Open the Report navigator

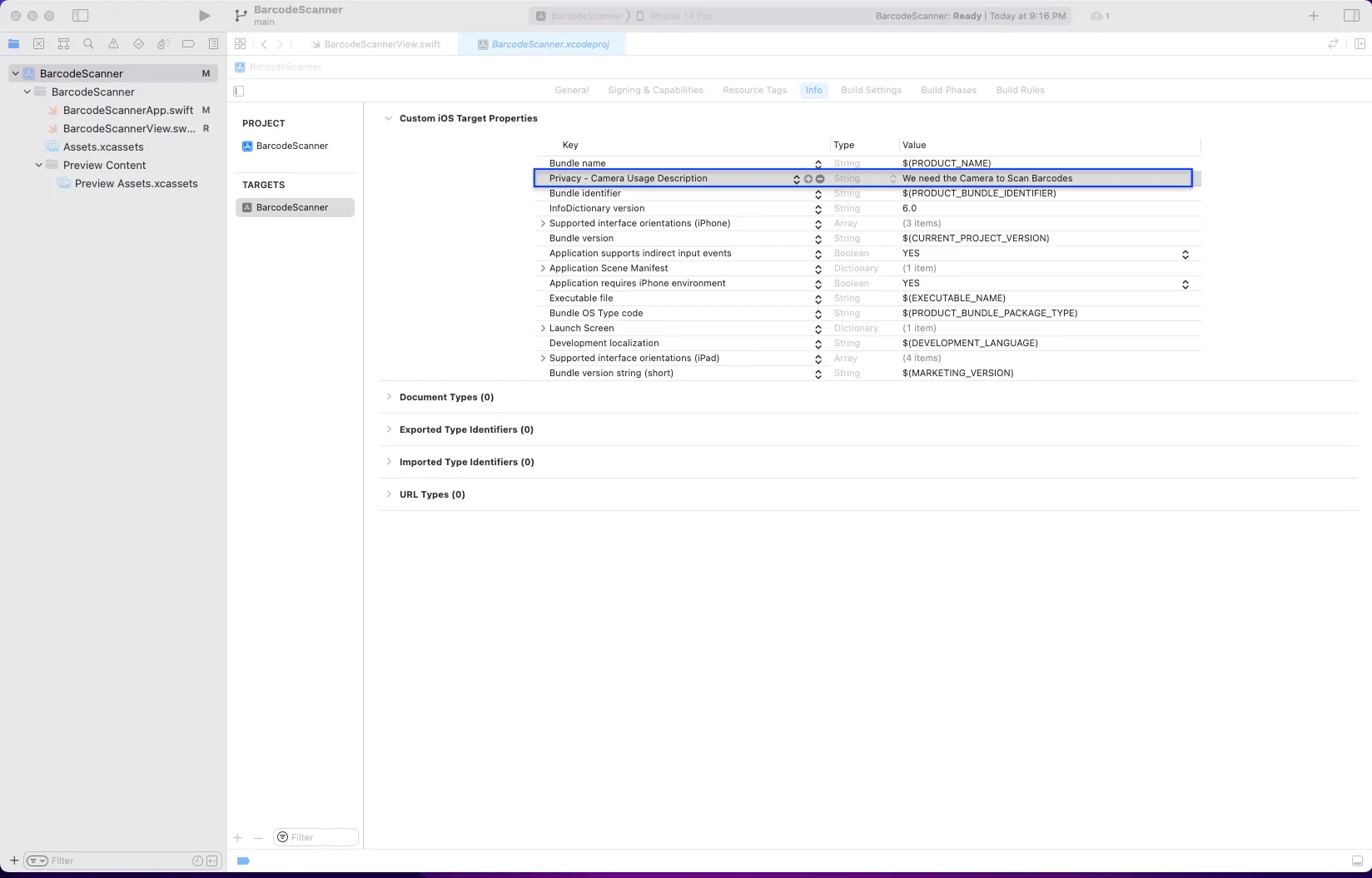point(213,44)
